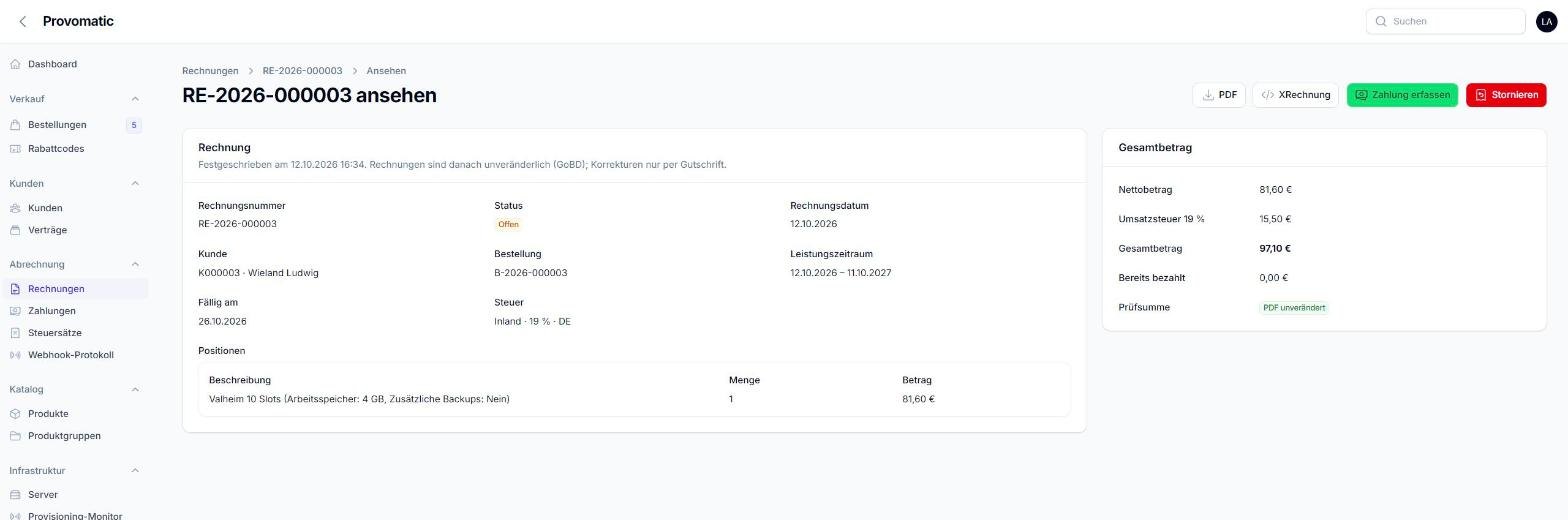The width and height of the screenshot is (1568, 520).
Task: Click the code icon on XRechnung button
Action: tap(1267, 95)
